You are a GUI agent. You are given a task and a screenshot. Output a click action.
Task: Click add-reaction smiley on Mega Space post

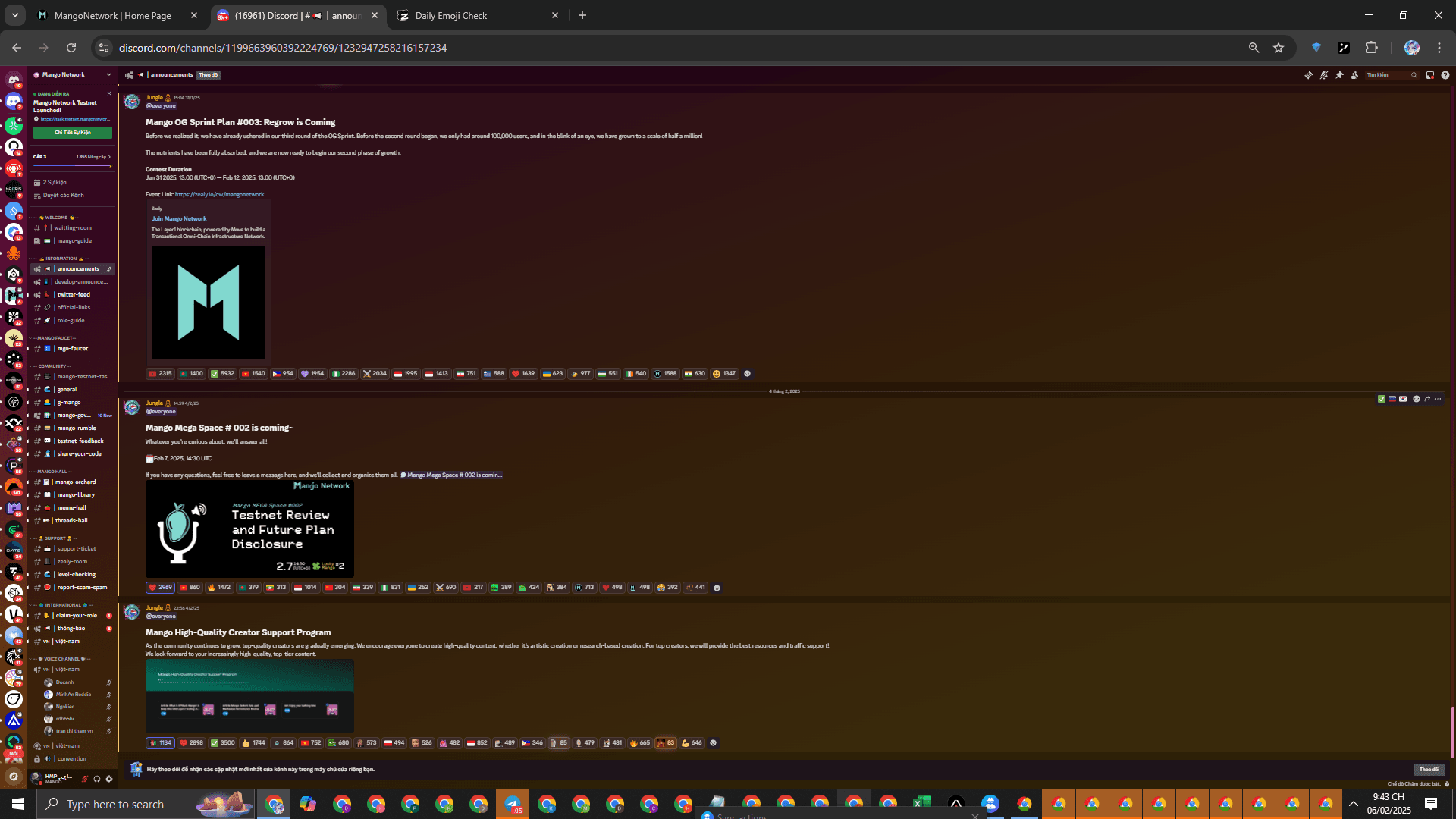tap(717, 588)
